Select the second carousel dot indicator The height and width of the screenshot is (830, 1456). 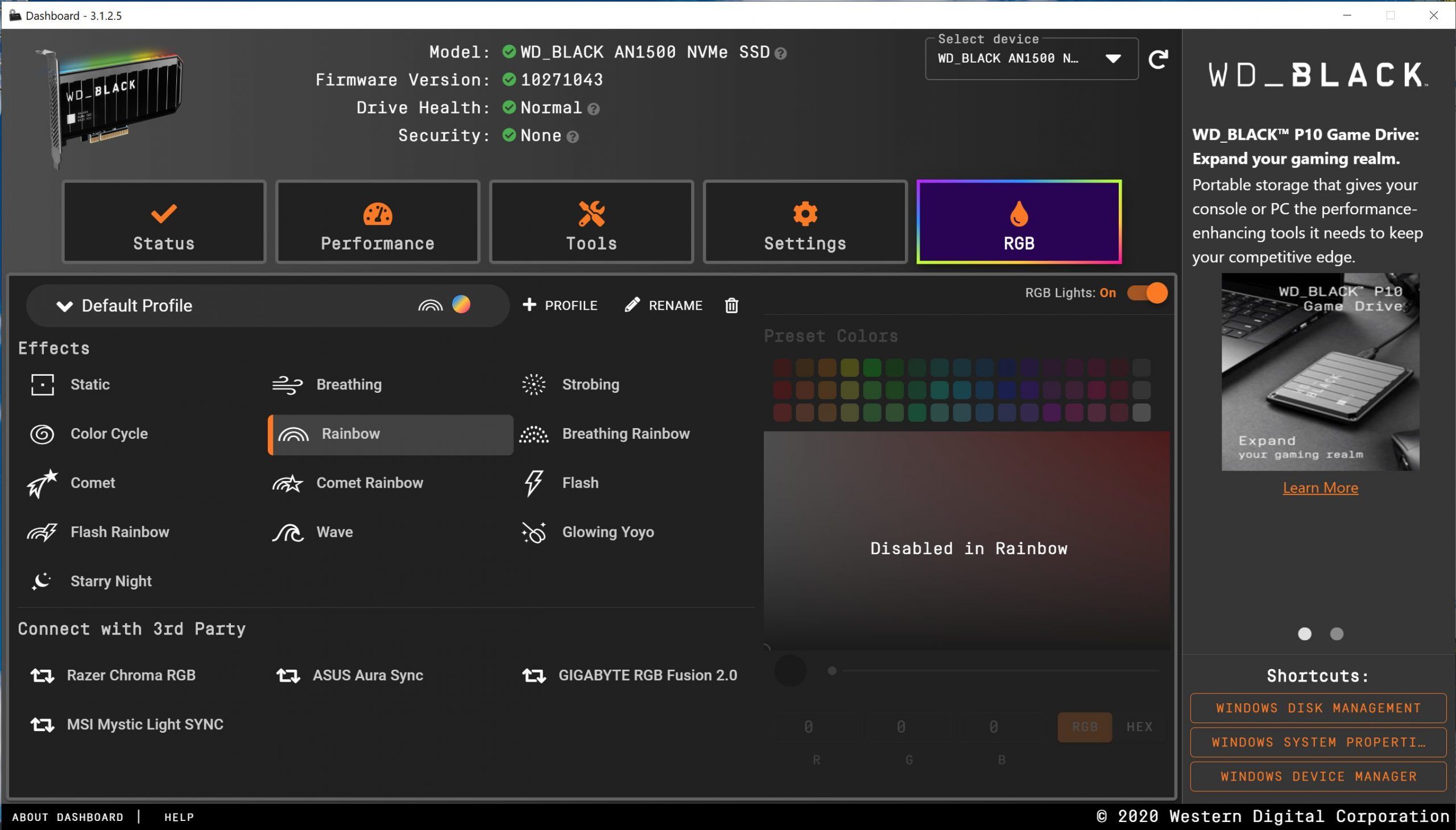(1336, 634)
